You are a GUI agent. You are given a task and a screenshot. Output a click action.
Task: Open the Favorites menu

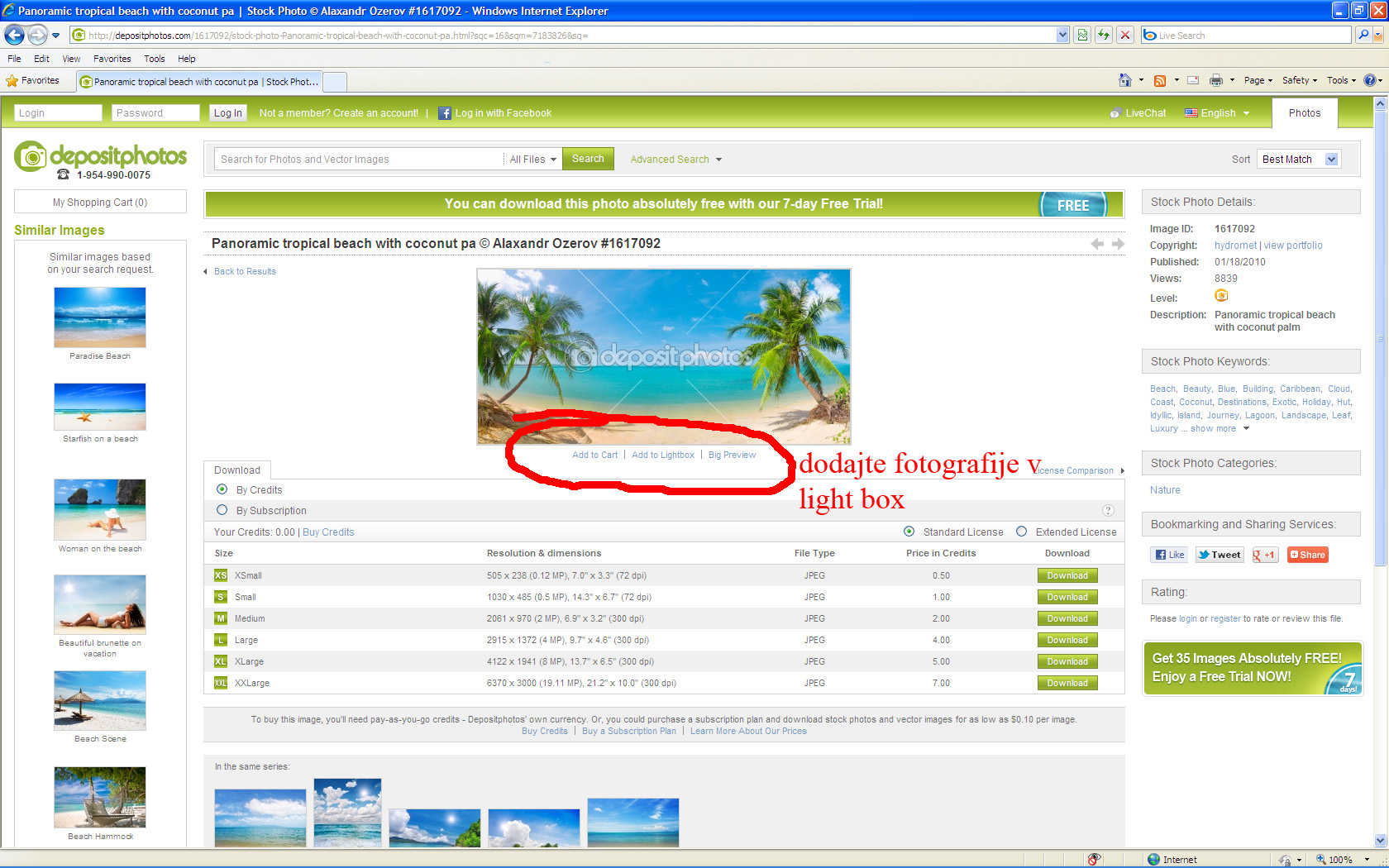[x=112, y=59]
